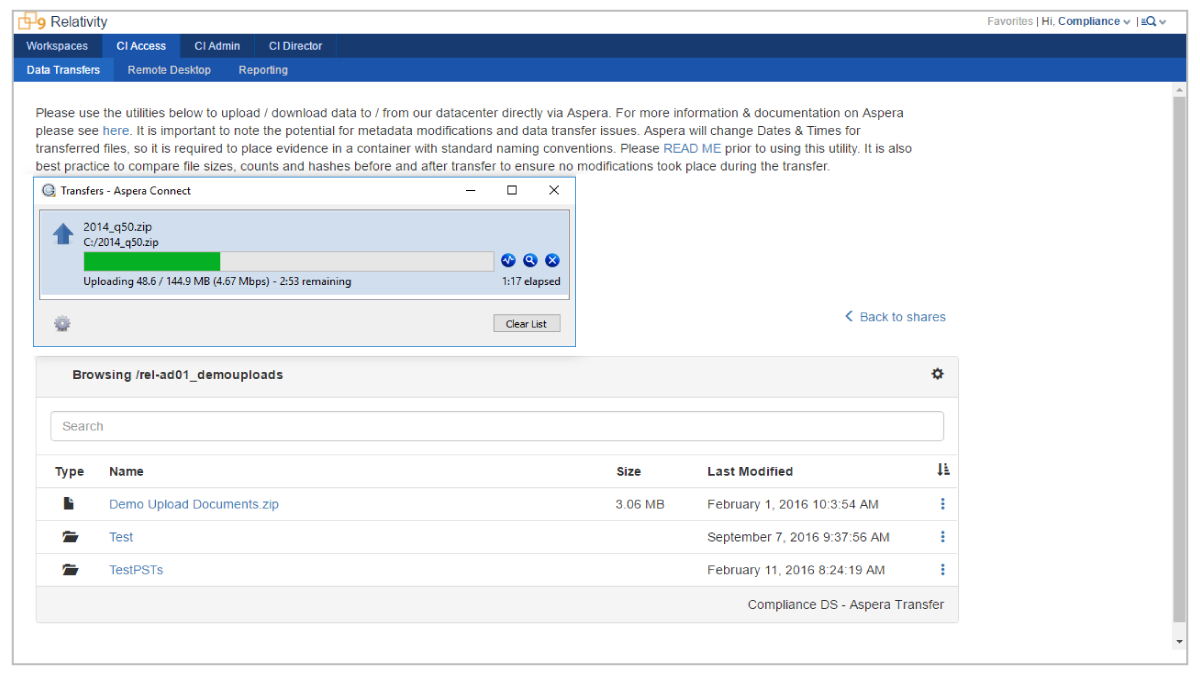
Task: Cancel the 2014_q50.zip transfer
Action: click(x=551, y=260)
